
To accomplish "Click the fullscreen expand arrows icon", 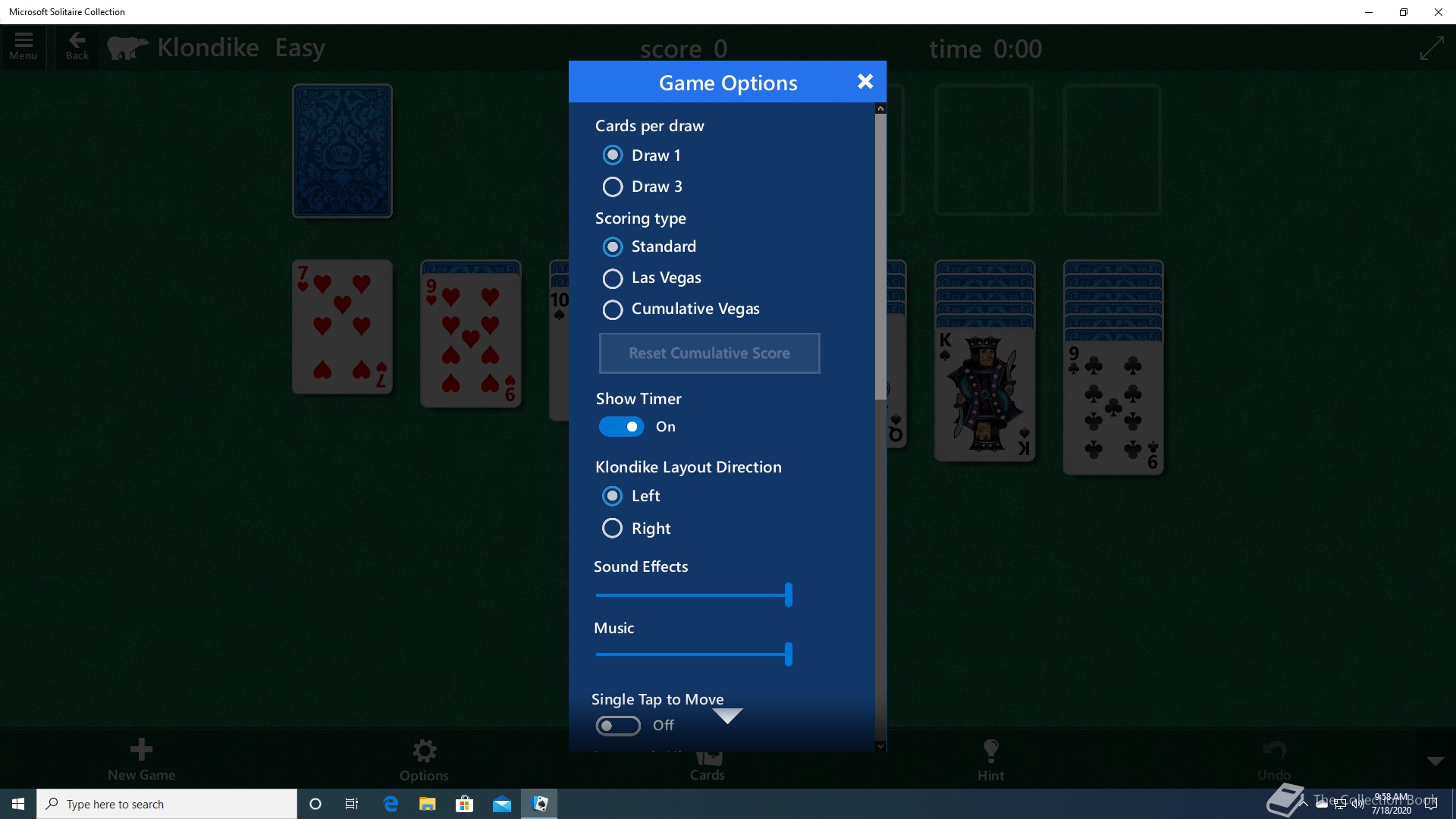I will [x=1431, y=49].
